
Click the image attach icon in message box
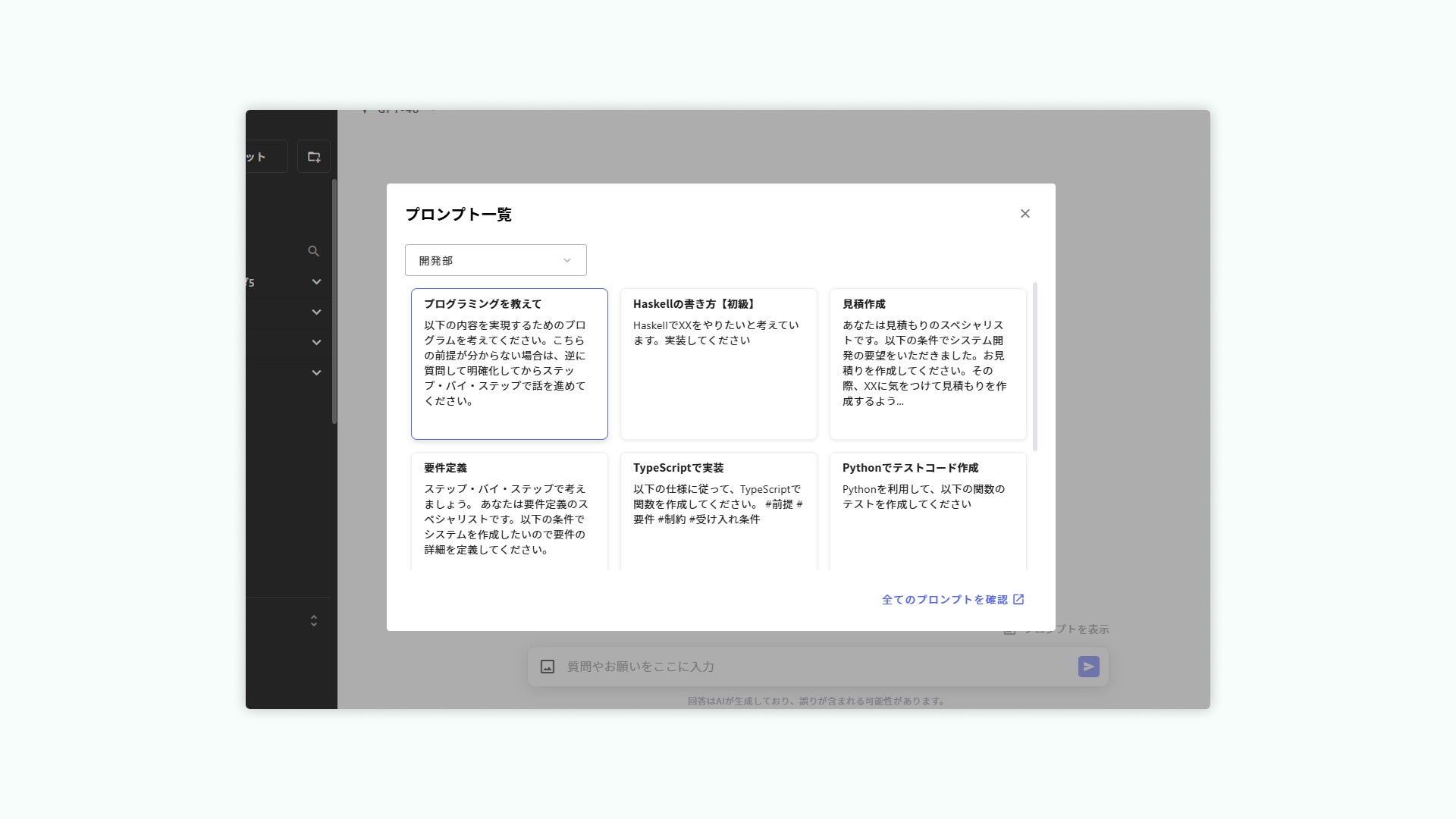[x=548, y=667]
